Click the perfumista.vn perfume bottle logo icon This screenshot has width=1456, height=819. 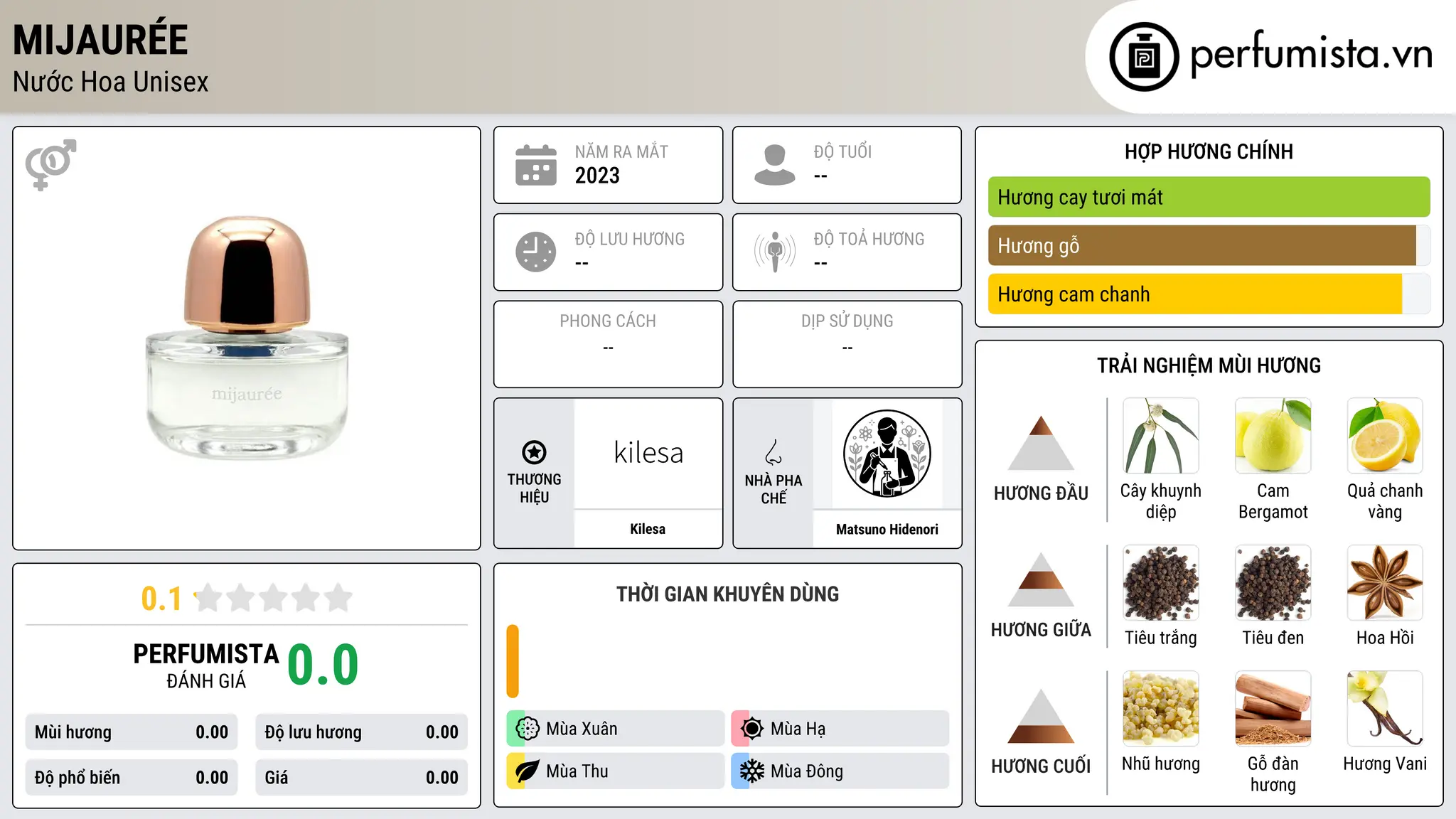1144,57
